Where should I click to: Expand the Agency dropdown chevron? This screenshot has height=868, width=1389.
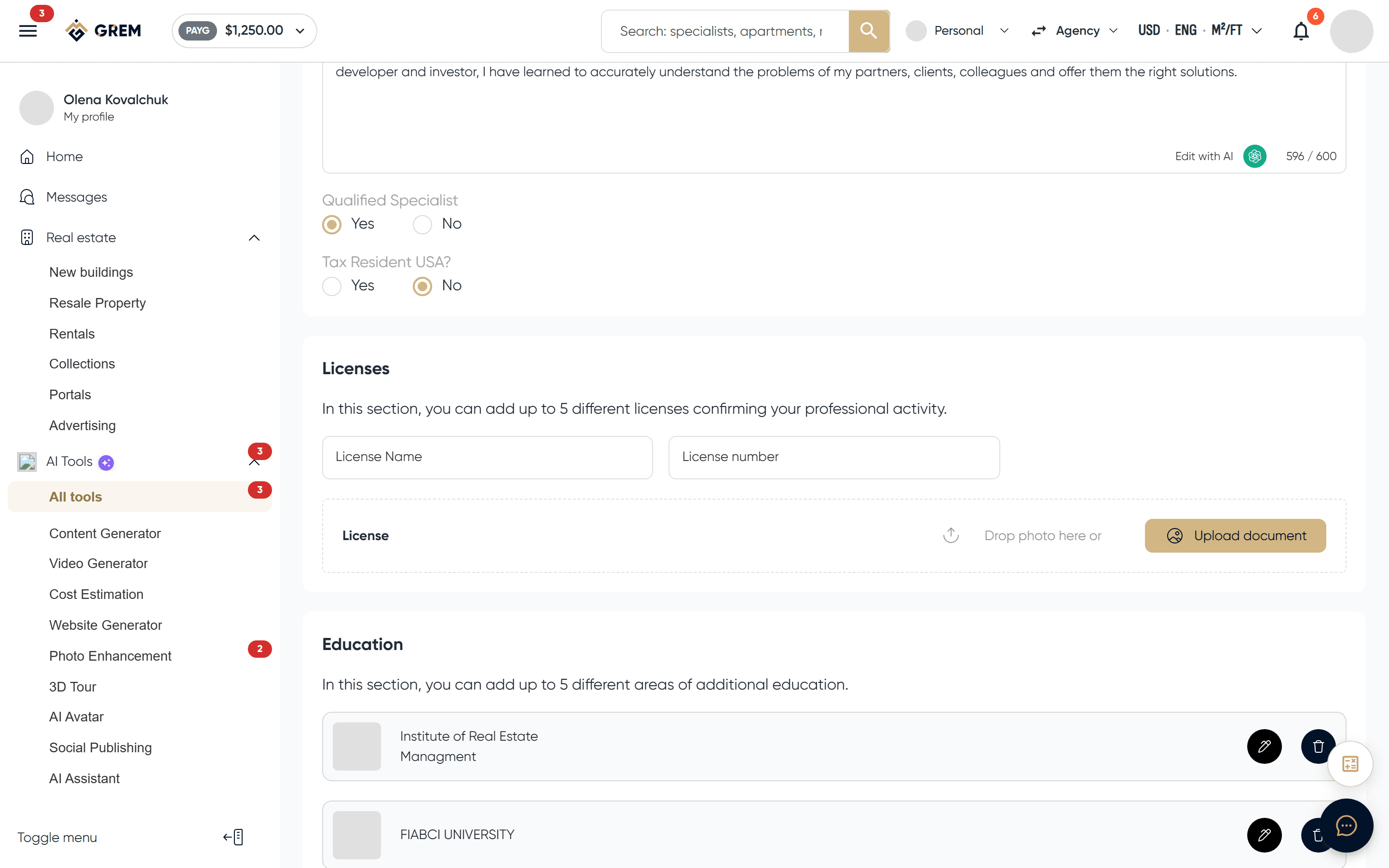click(1114, 31)
